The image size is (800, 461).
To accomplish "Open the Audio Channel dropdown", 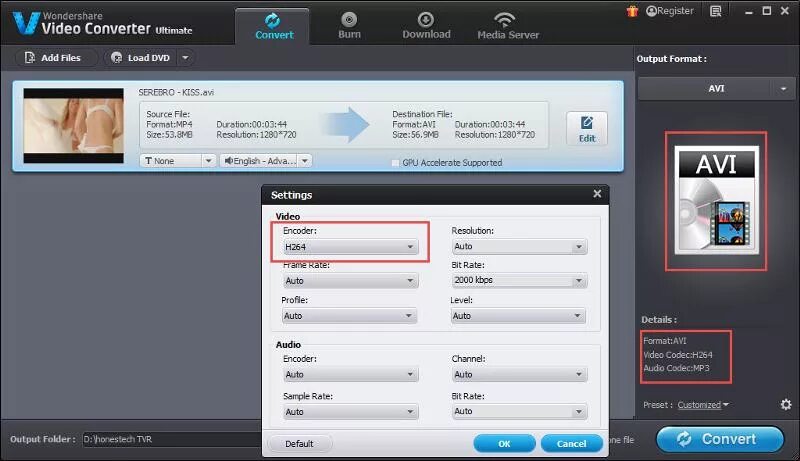I will click(519, 375).
